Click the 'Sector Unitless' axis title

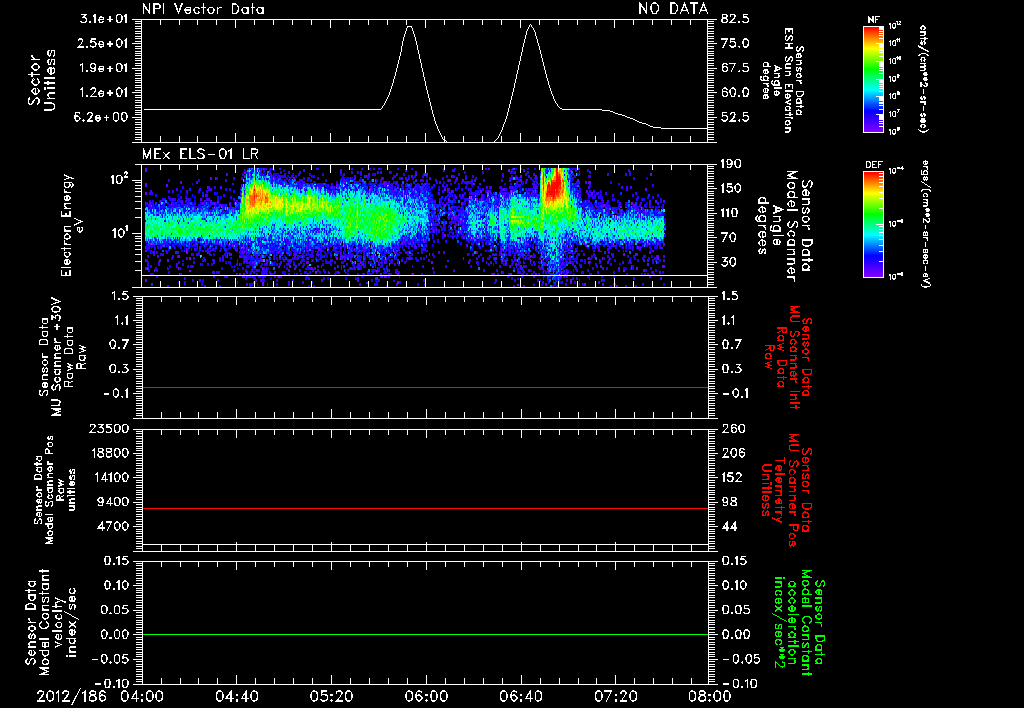[42, 80]
